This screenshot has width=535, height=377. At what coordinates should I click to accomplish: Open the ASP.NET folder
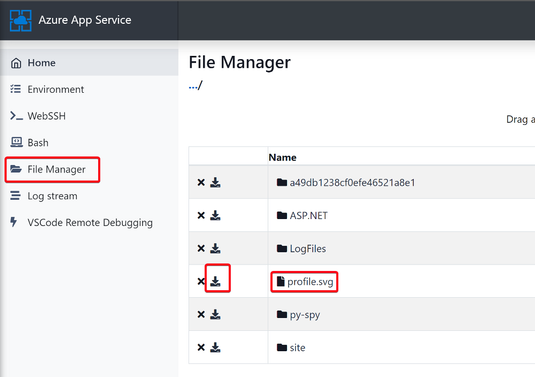[x=308, y=216]
